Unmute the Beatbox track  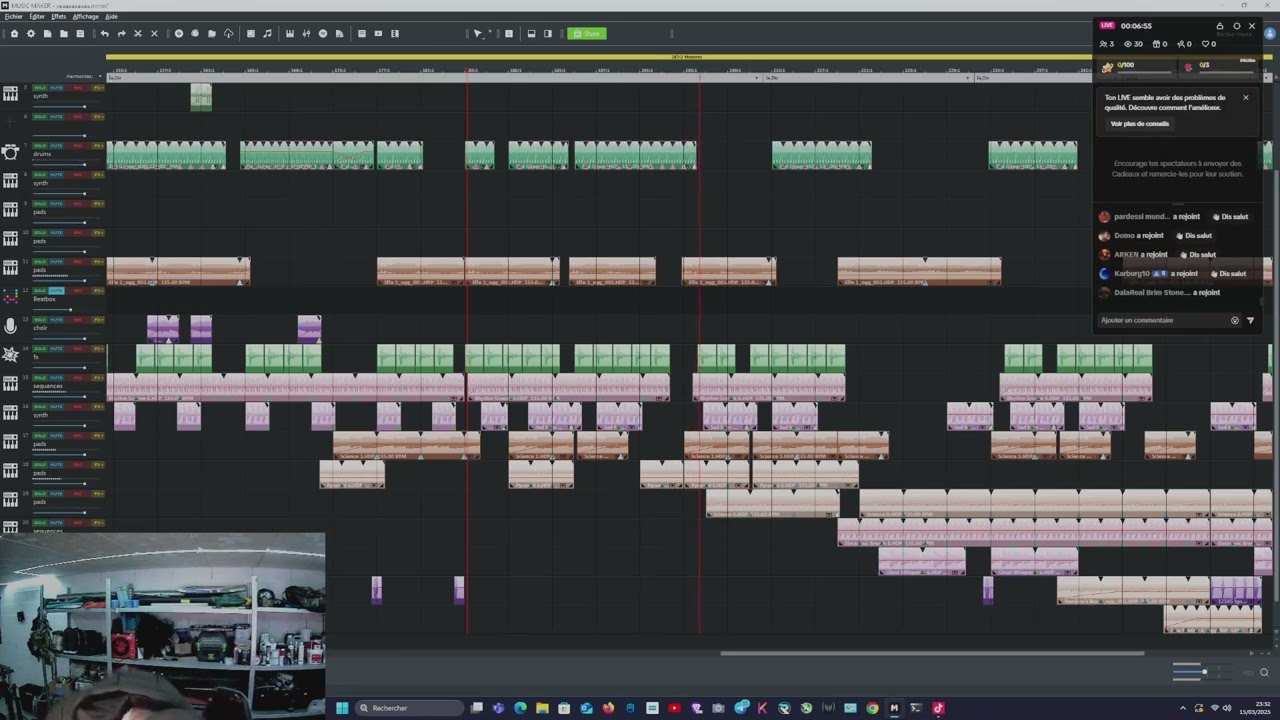coord(56,291)
